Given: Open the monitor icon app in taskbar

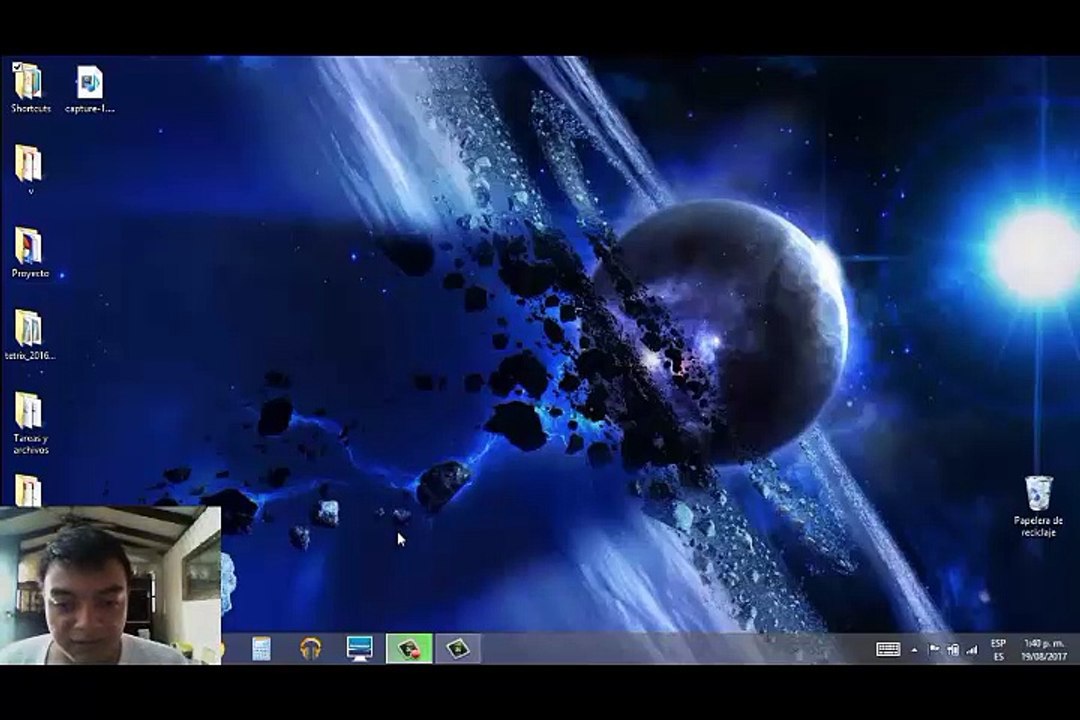Looking at the screenshot, I should click(x=360, y=649).
